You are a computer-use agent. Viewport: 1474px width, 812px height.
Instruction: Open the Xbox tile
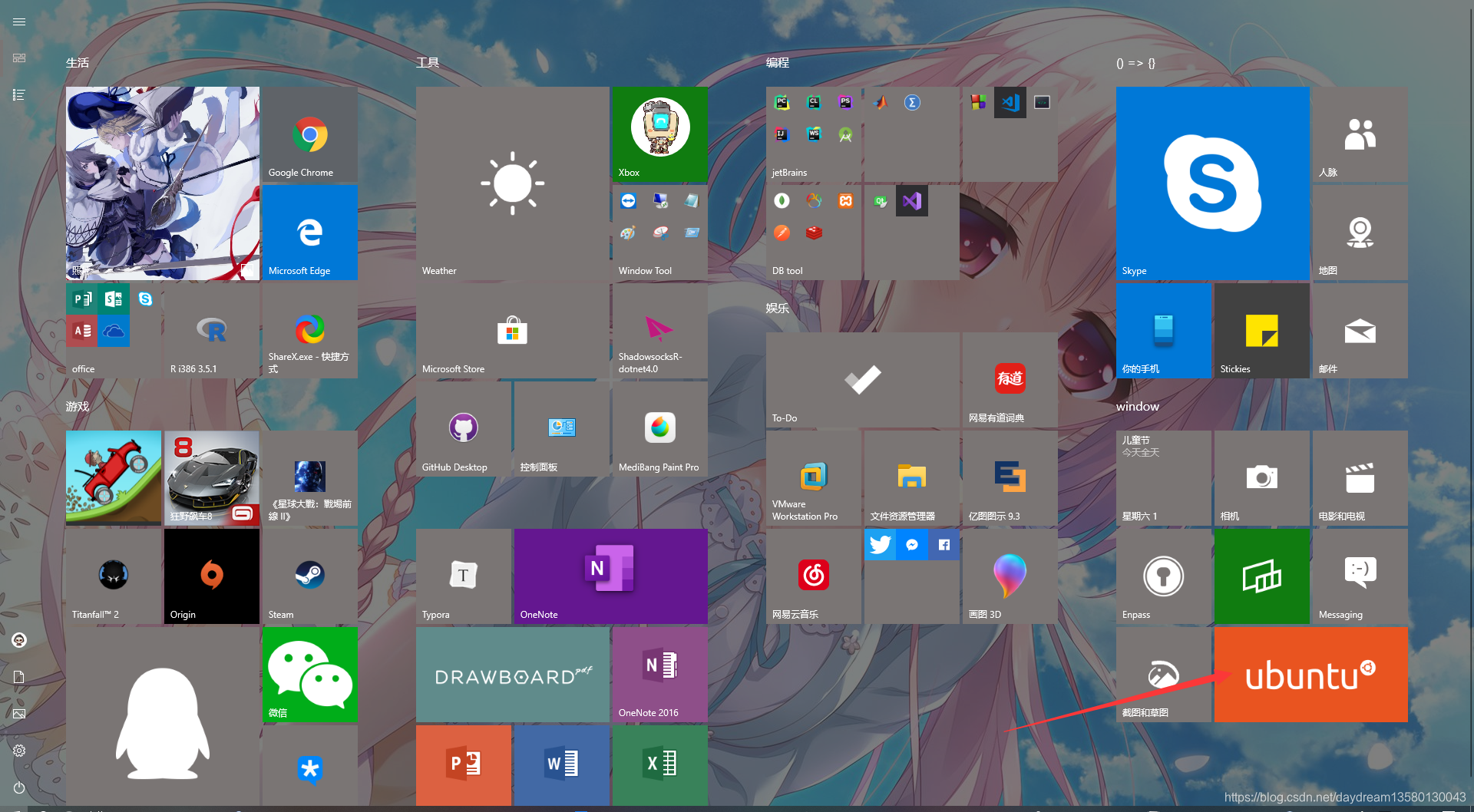point(660,134)
